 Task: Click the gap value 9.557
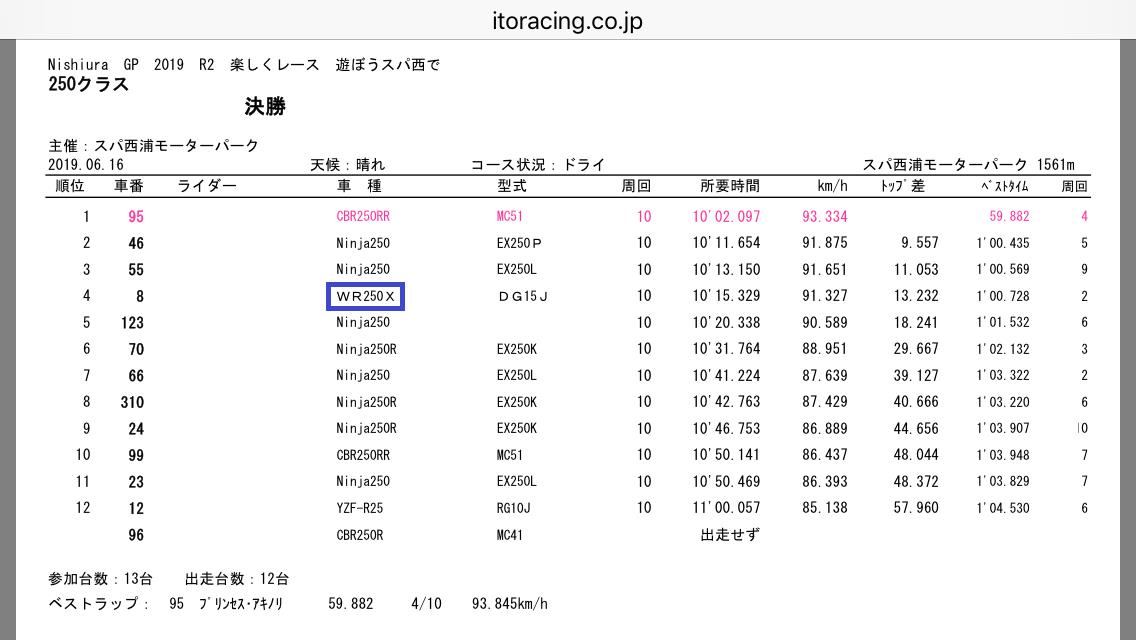[x=919, y=243]
